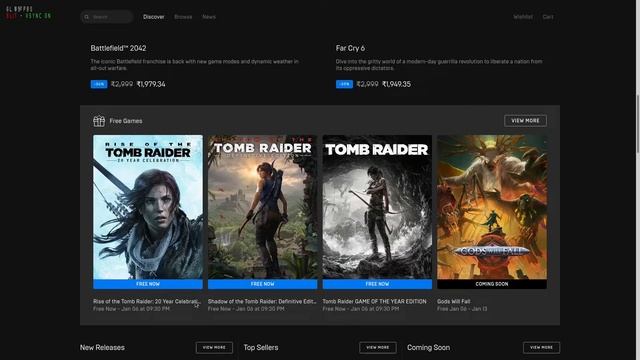Click Free Now bar under Shadow of Tomb Raider
This screenshot has width=640, height=360.
[262, 284]
